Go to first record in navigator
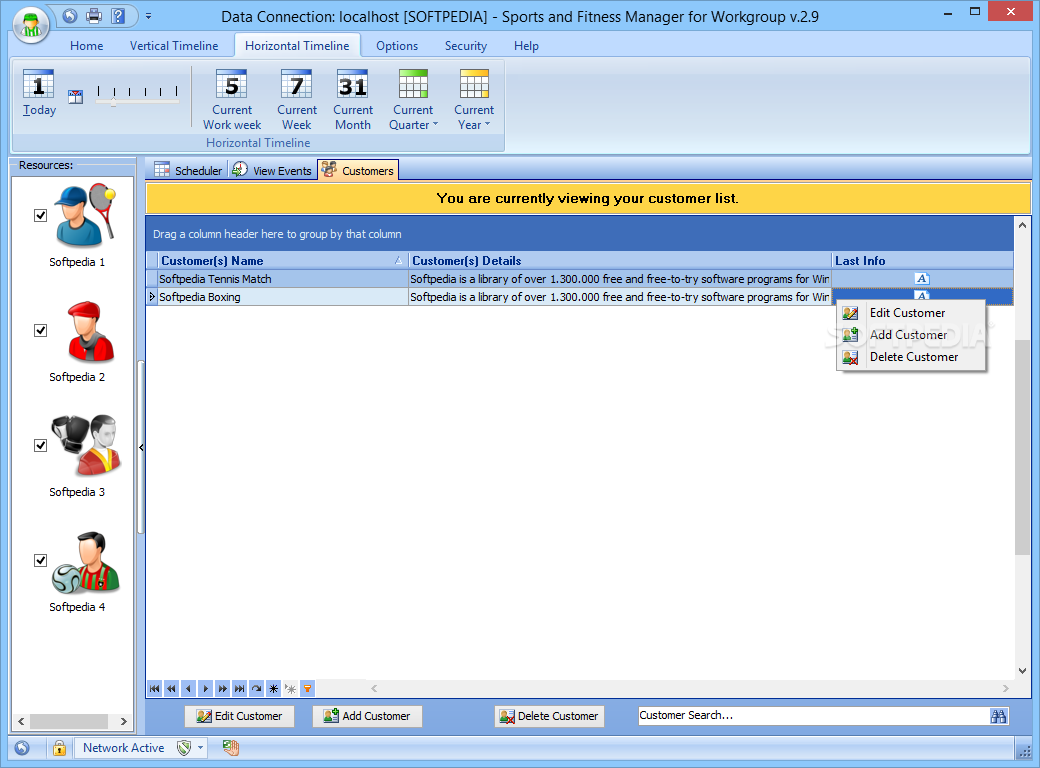1040x768 pixels. tap(155, 689)
